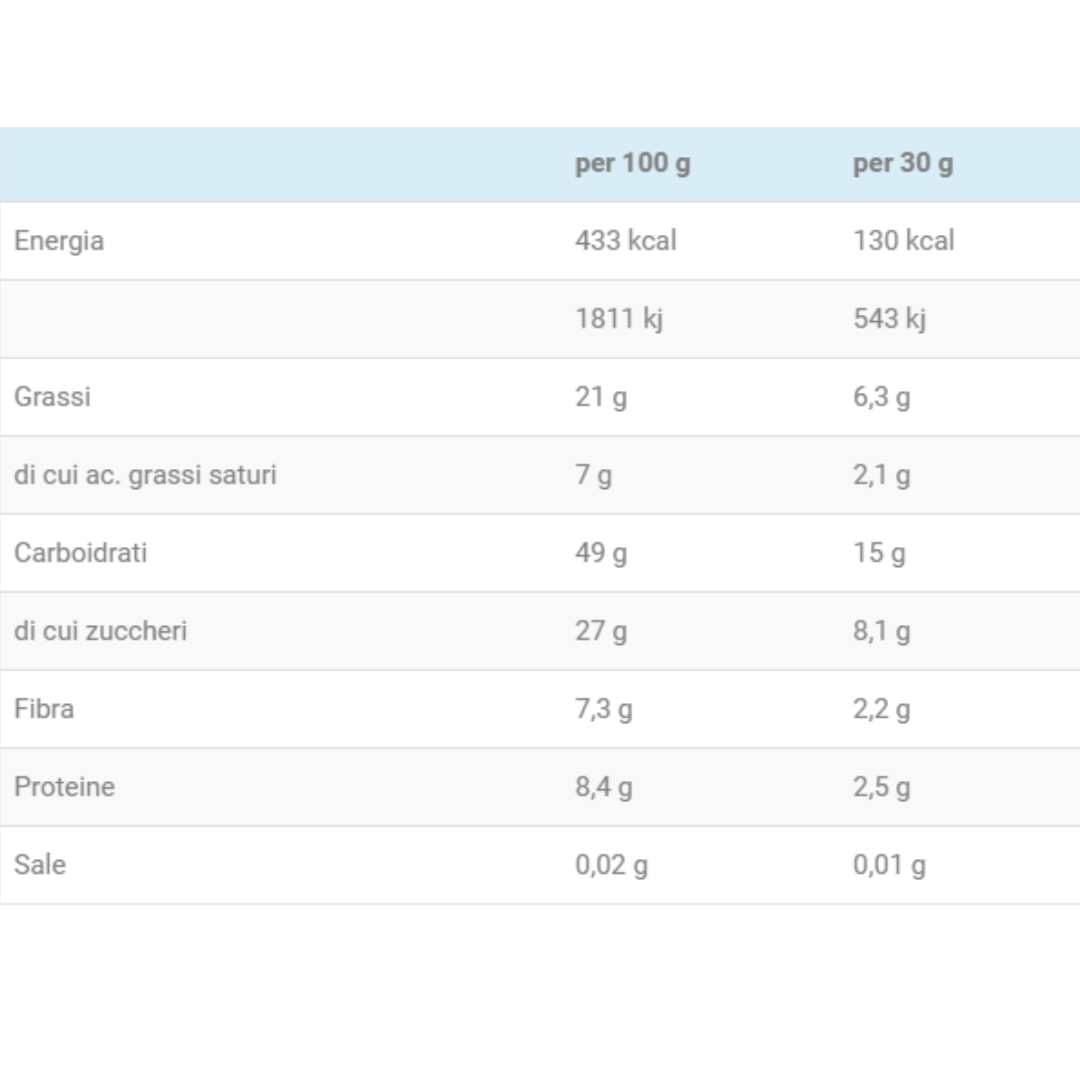1080x1080 pixels.
Task: Select the Proteine row label
Action: pyautogui.click(x=64, y=787)
